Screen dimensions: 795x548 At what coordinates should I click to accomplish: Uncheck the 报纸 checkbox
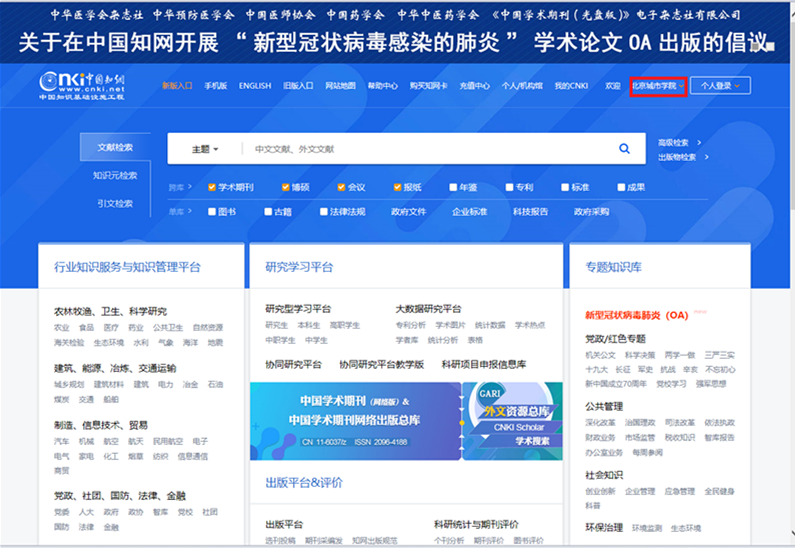398,188
